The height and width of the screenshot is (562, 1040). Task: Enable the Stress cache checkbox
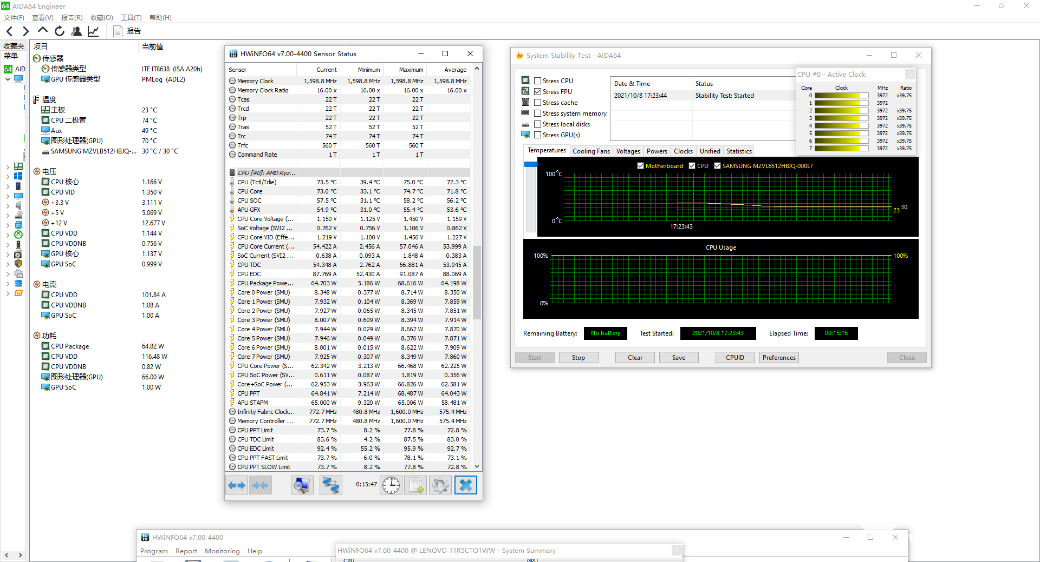[x=538, y=103]
